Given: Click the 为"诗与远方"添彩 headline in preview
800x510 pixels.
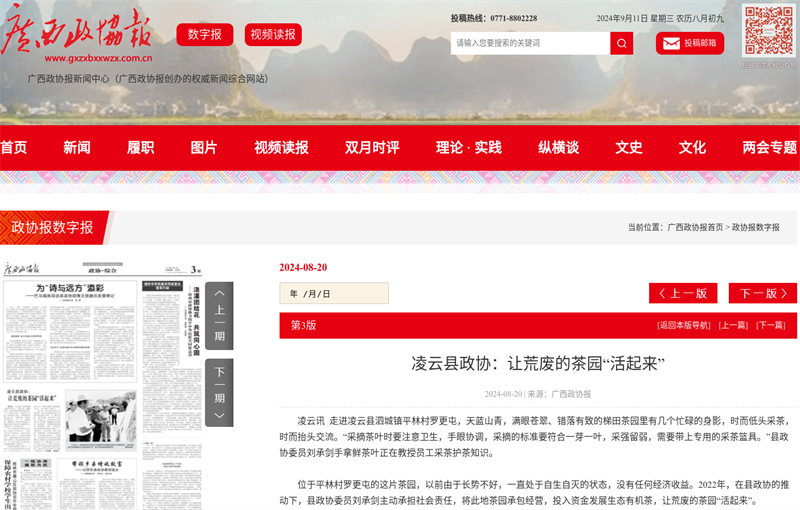Looking at the screenshot, I should [x=70, y=288].
